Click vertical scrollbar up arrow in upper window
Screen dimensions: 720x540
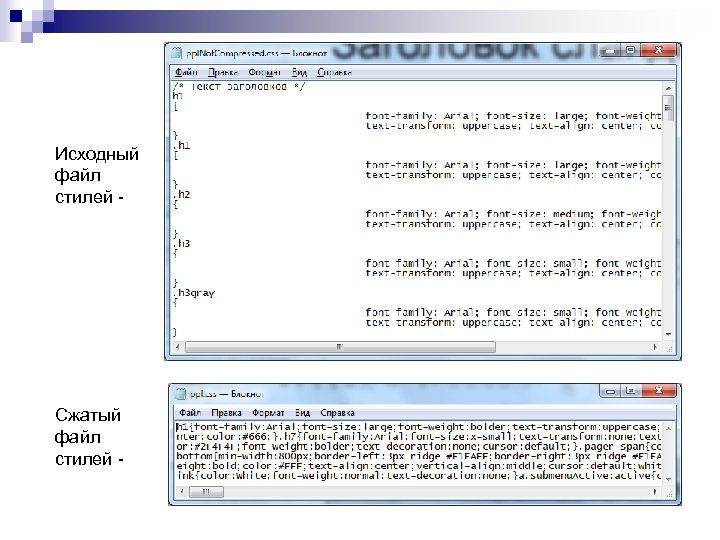click(668, 88)
